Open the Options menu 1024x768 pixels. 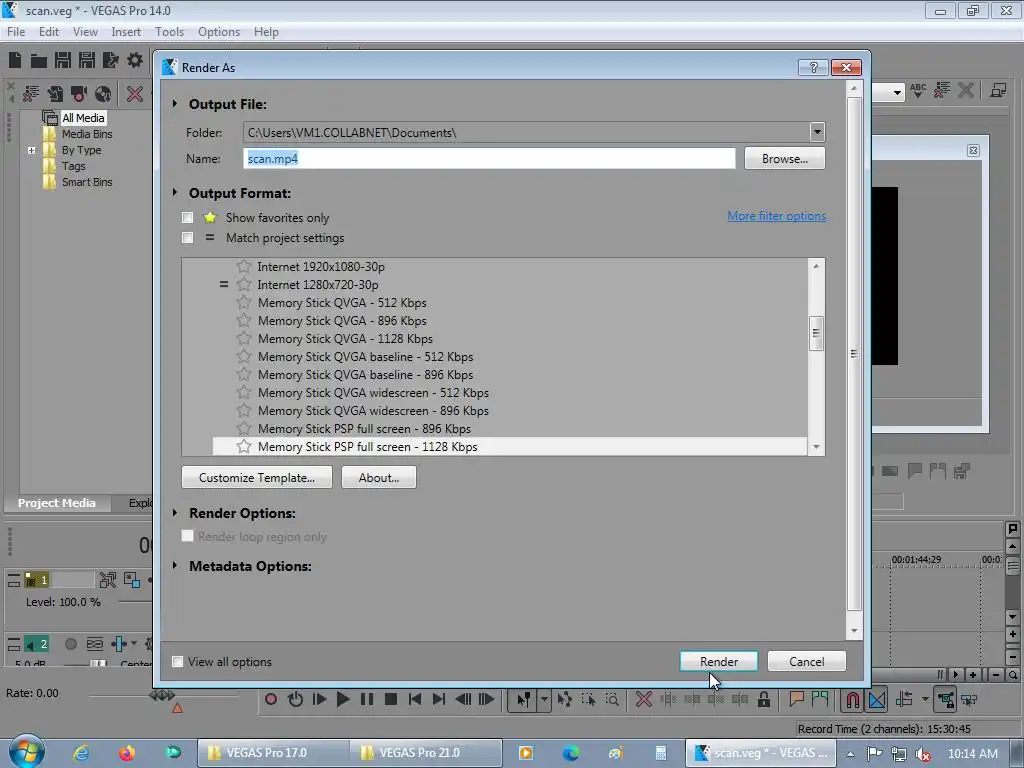(x=219, y=31)
